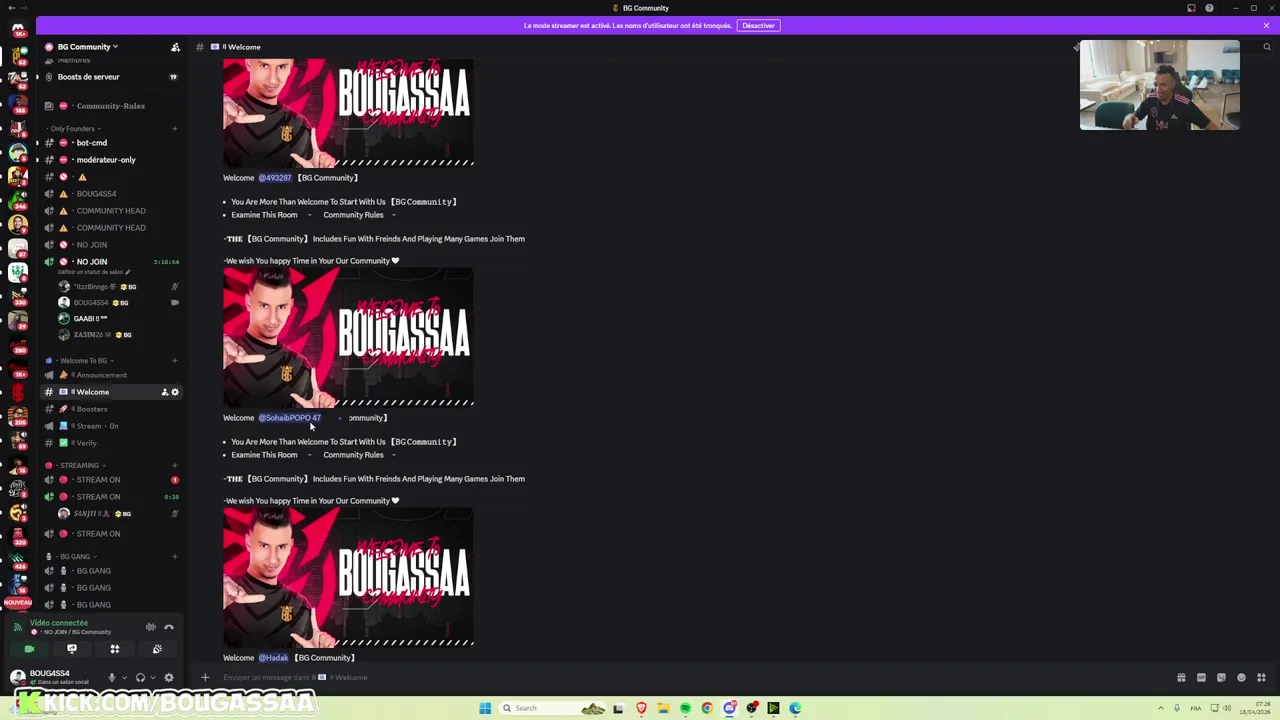Image resolution: width=1280 pixels, height=720 pixels.
Task: Open Windows Start menu
Action: (x=485, y=708)
